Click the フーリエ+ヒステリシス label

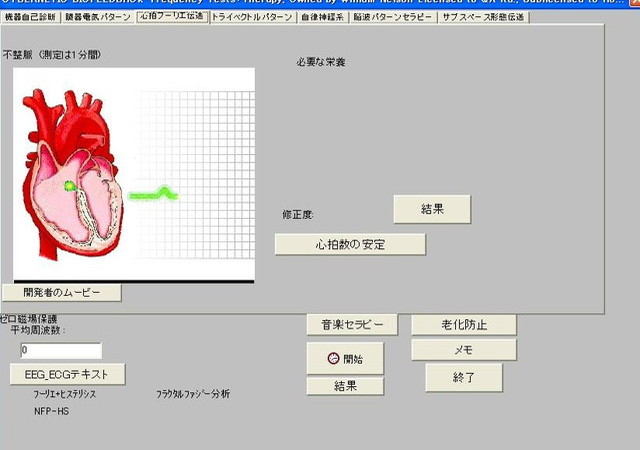(64, 394)
